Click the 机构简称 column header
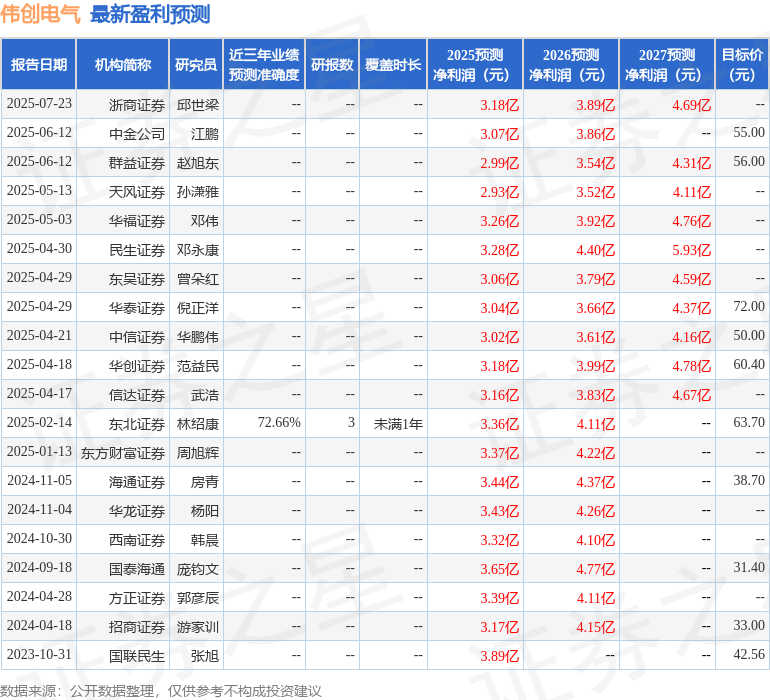 click(x=123, y=65)
